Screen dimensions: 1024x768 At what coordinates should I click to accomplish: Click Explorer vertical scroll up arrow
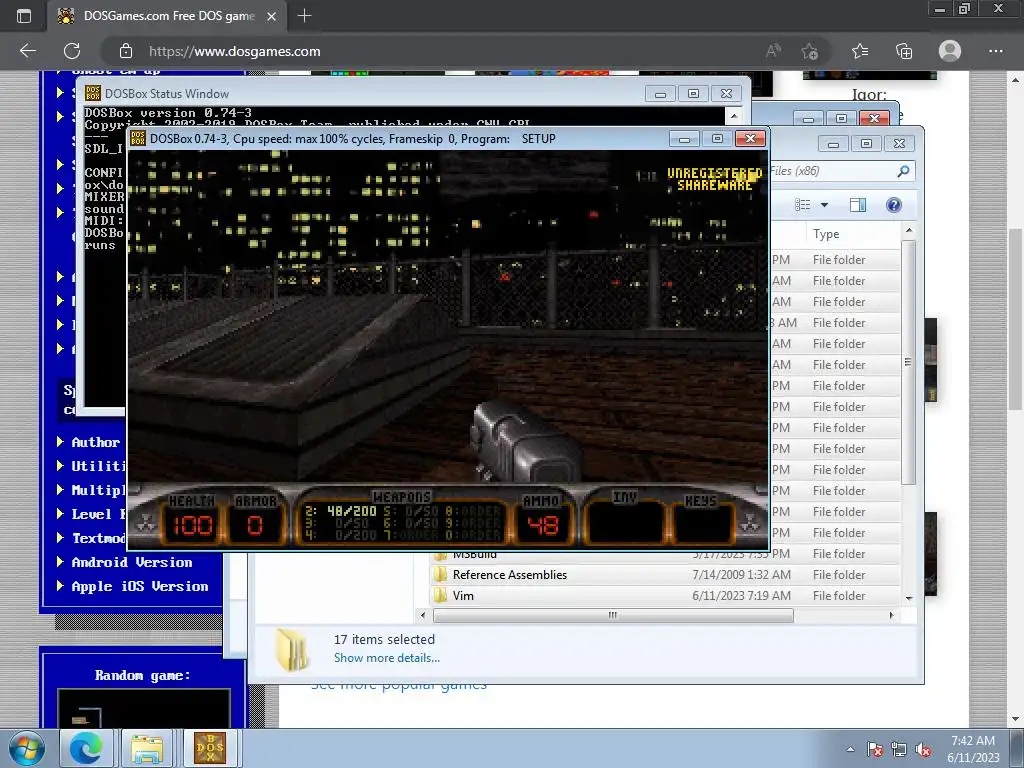click(x=908, y=231)
